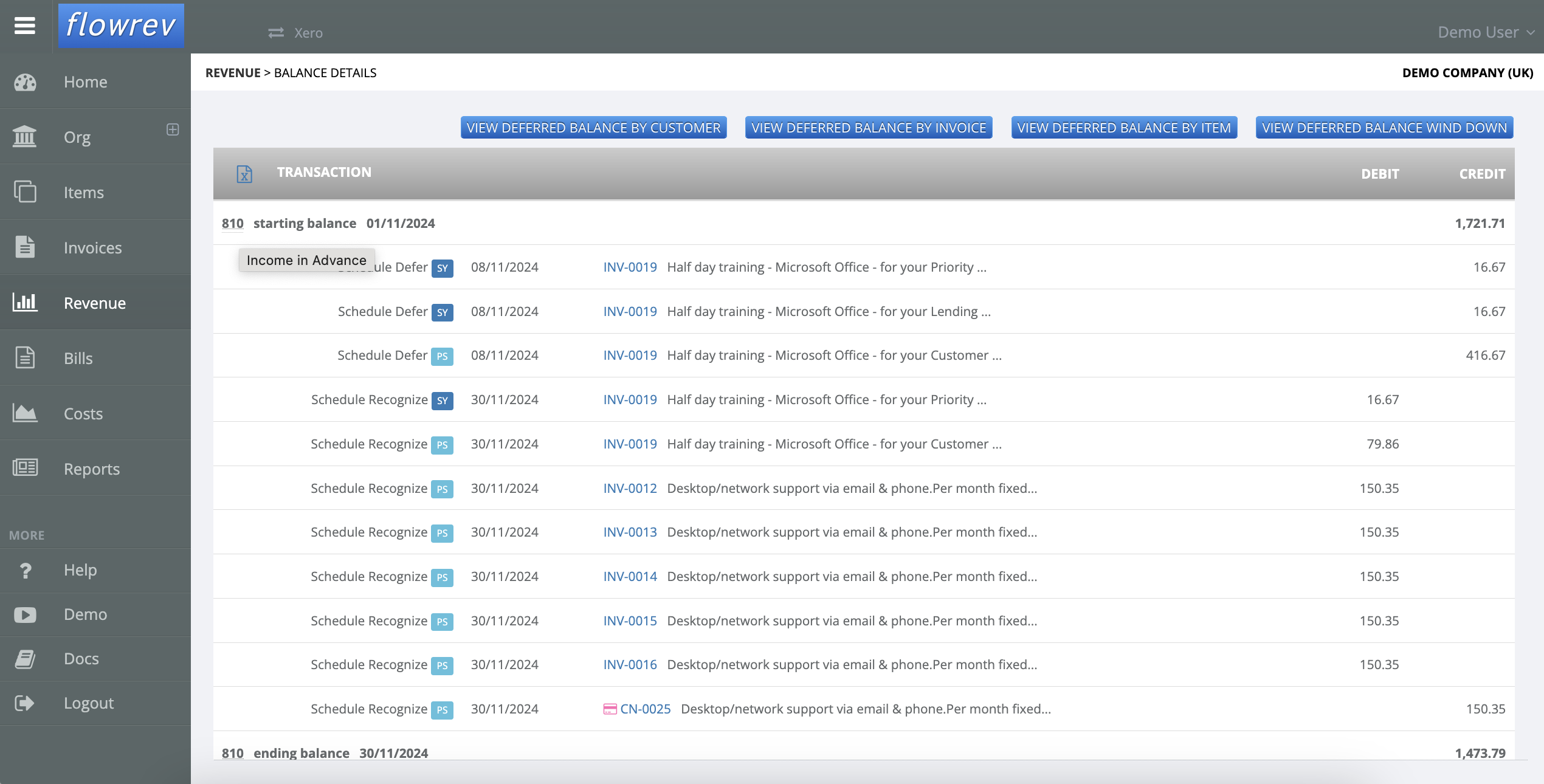The height and width of the screenshot is (784, 1544).
Task: Open INV-0019 on the 416.67 credit row
Action: pyautogui.click(x=630, y=355)
